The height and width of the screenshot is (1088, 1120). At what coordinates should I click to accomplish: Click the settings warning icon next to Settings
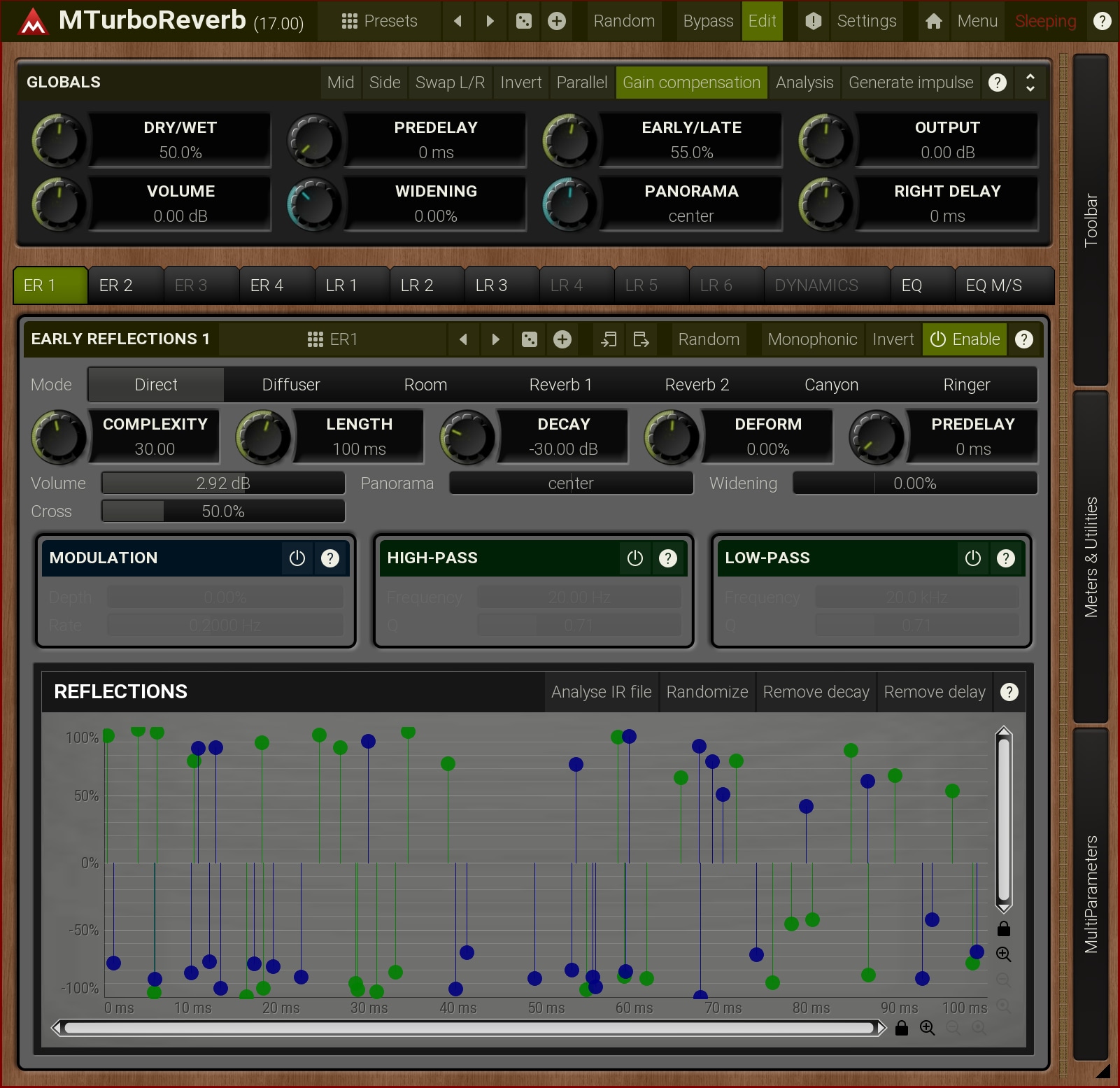tap(813, 21)
